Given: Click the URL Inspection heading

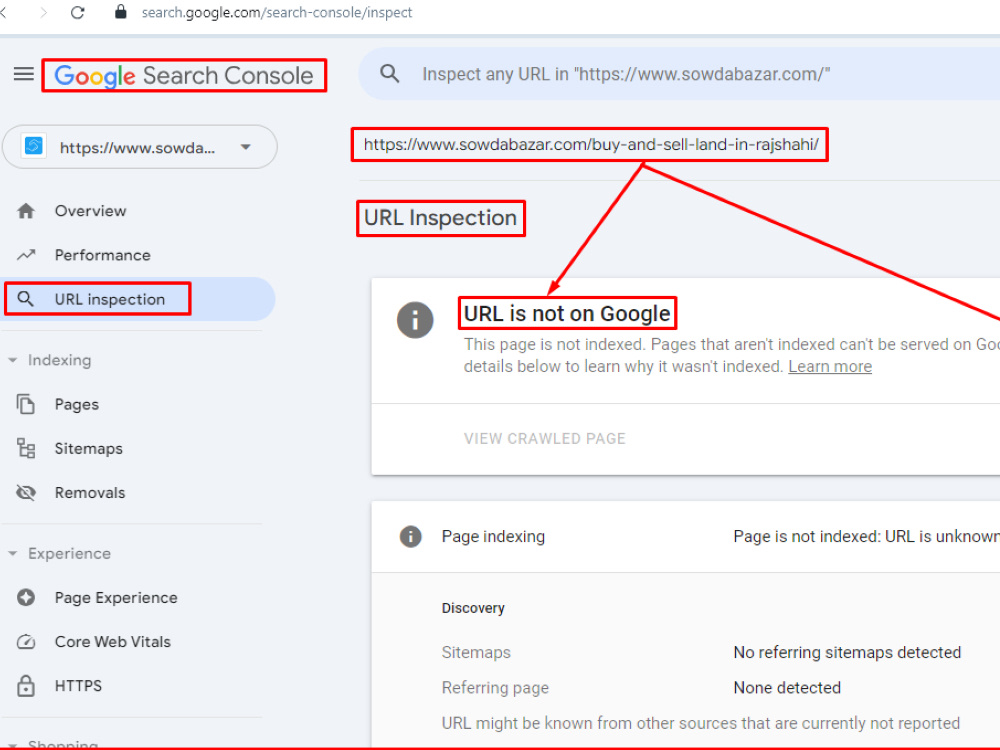Looking at the screenshot, I should pos(441,218).
